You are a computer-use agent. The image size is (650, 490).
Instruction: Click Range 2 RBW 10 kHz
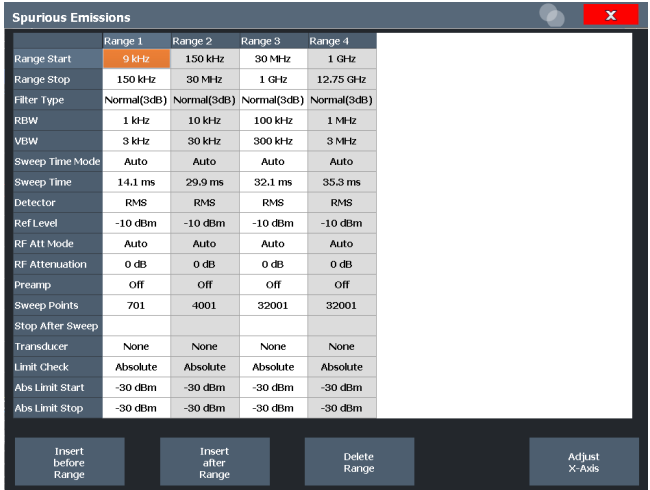[x=205, y=120]
